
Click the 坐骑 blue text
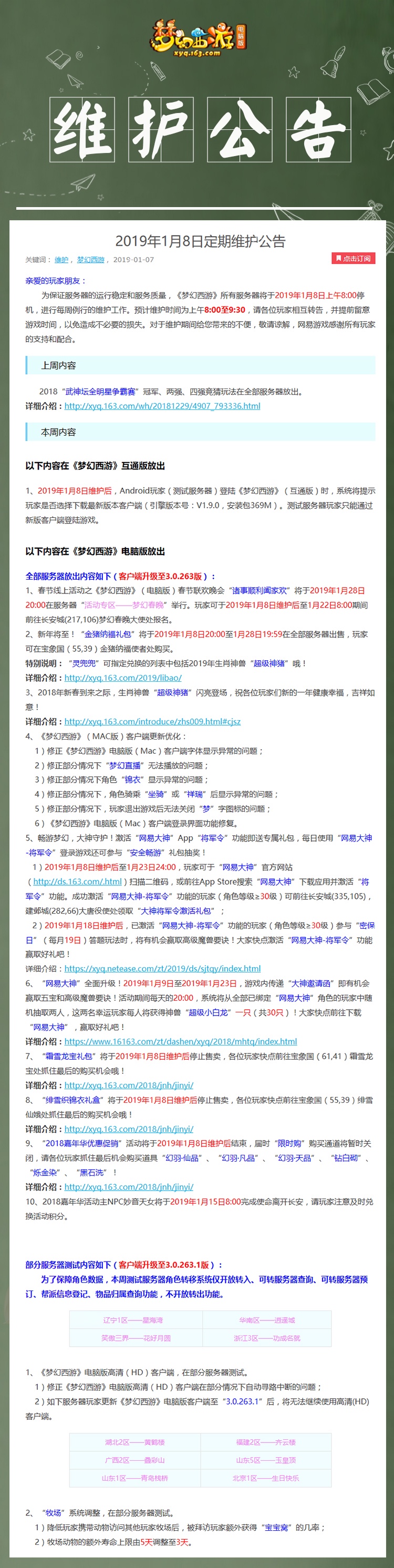155,794
